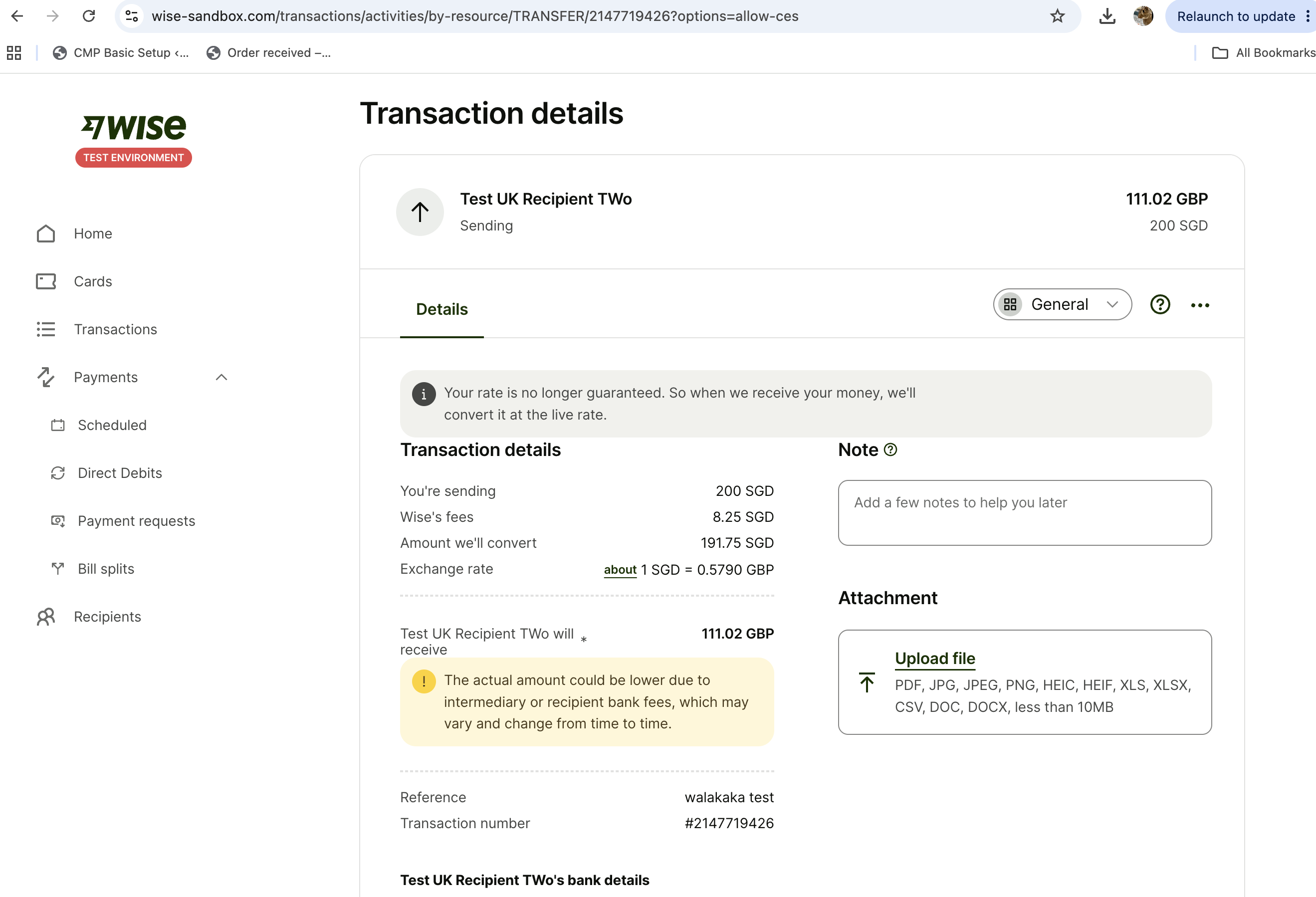
Task: Open All Bookmarks folder
Action: point(1264,53)
